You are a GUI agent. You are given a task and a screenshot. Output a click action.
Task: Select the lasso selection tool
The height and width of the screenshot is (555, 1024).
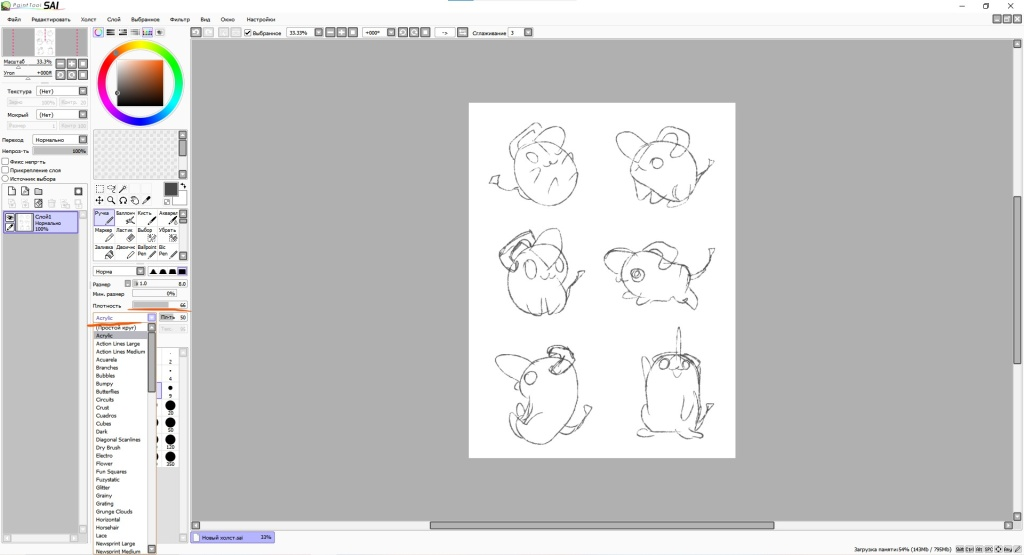click(111, 189)
